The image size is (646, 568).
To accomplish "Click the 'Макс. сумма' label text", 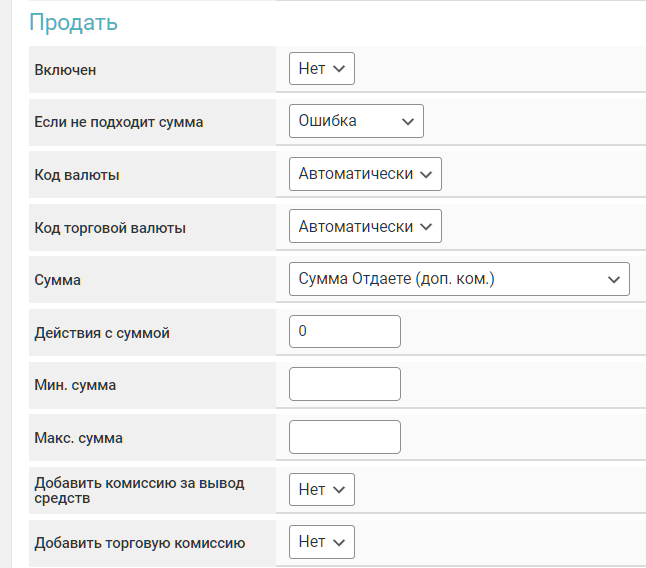I will point(78,438).
